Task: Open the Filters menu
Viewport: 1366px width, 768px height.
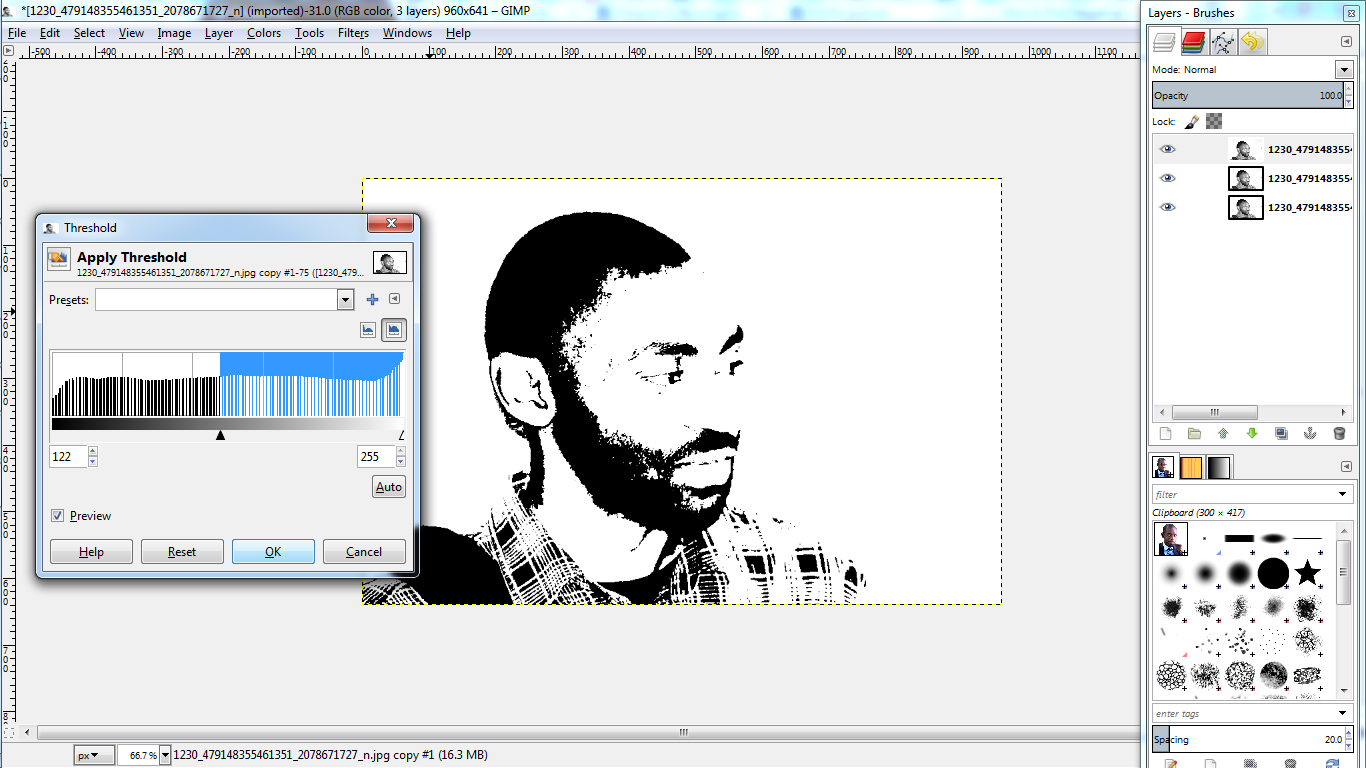Action: [x=353, y=33]
